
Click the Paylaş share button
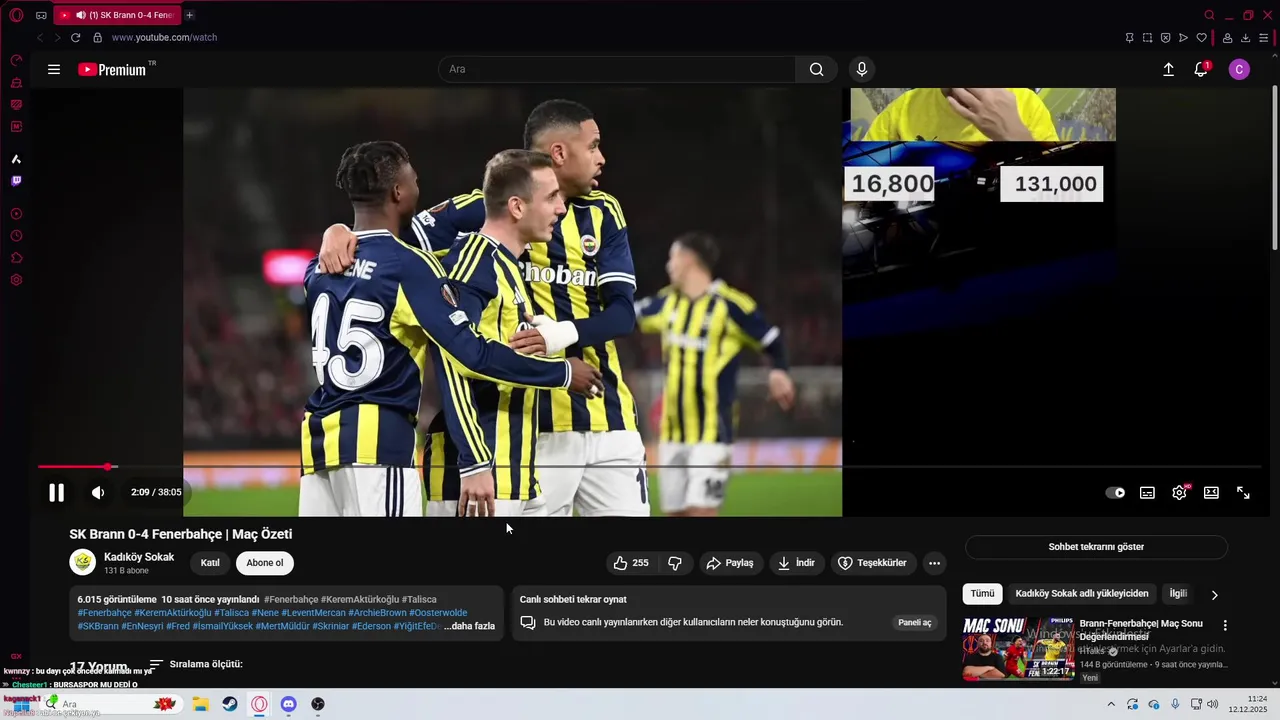pyautogui.click(x=730, y=563)
